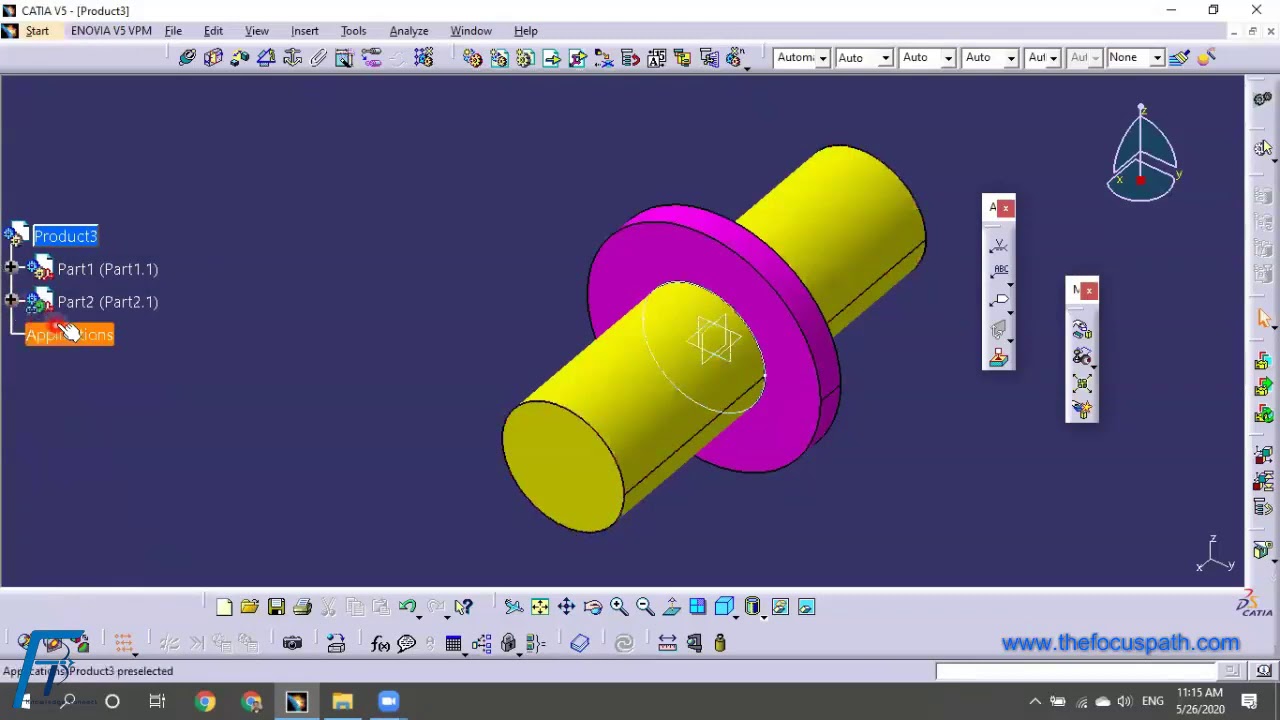Click the Painter brush icon in graphics toolbar

[x=1179, y=58]
